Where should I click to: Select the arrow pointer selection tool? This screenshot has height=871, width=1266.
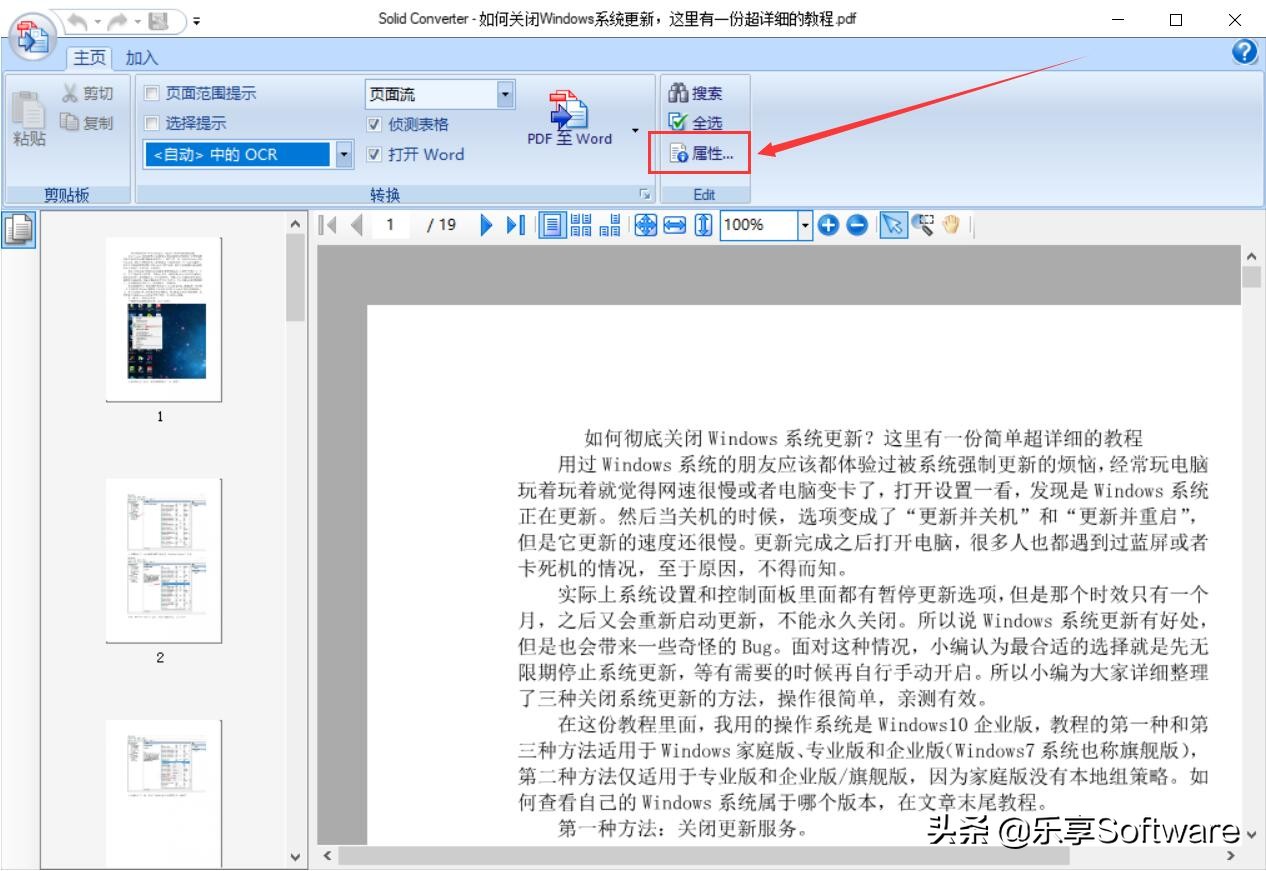click(892, 225)
